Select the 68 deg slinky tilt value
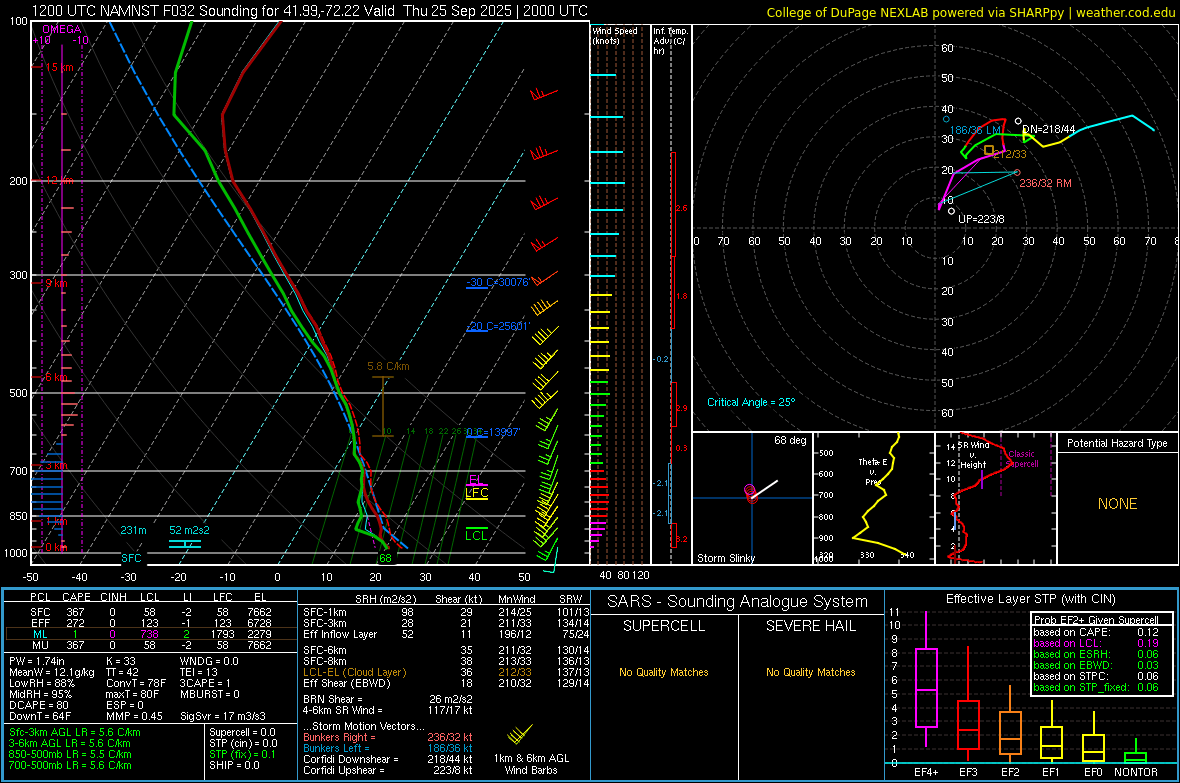The height and width of the screenshot is (783, 1180). pyautogui.click(x=790, y=440)
